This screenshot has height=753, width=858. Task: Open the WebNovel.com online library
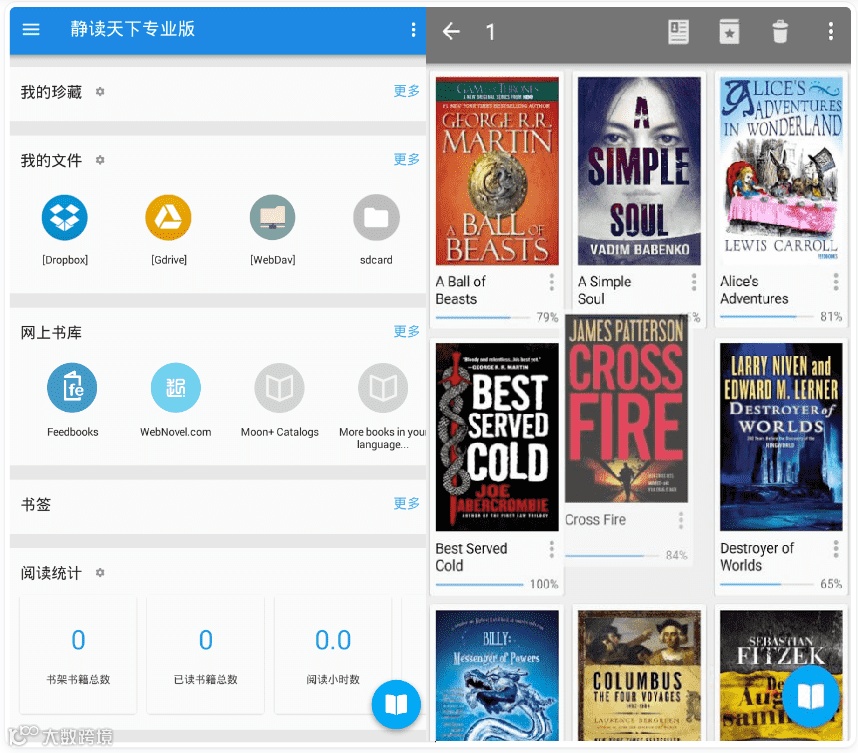coord(176,387)
